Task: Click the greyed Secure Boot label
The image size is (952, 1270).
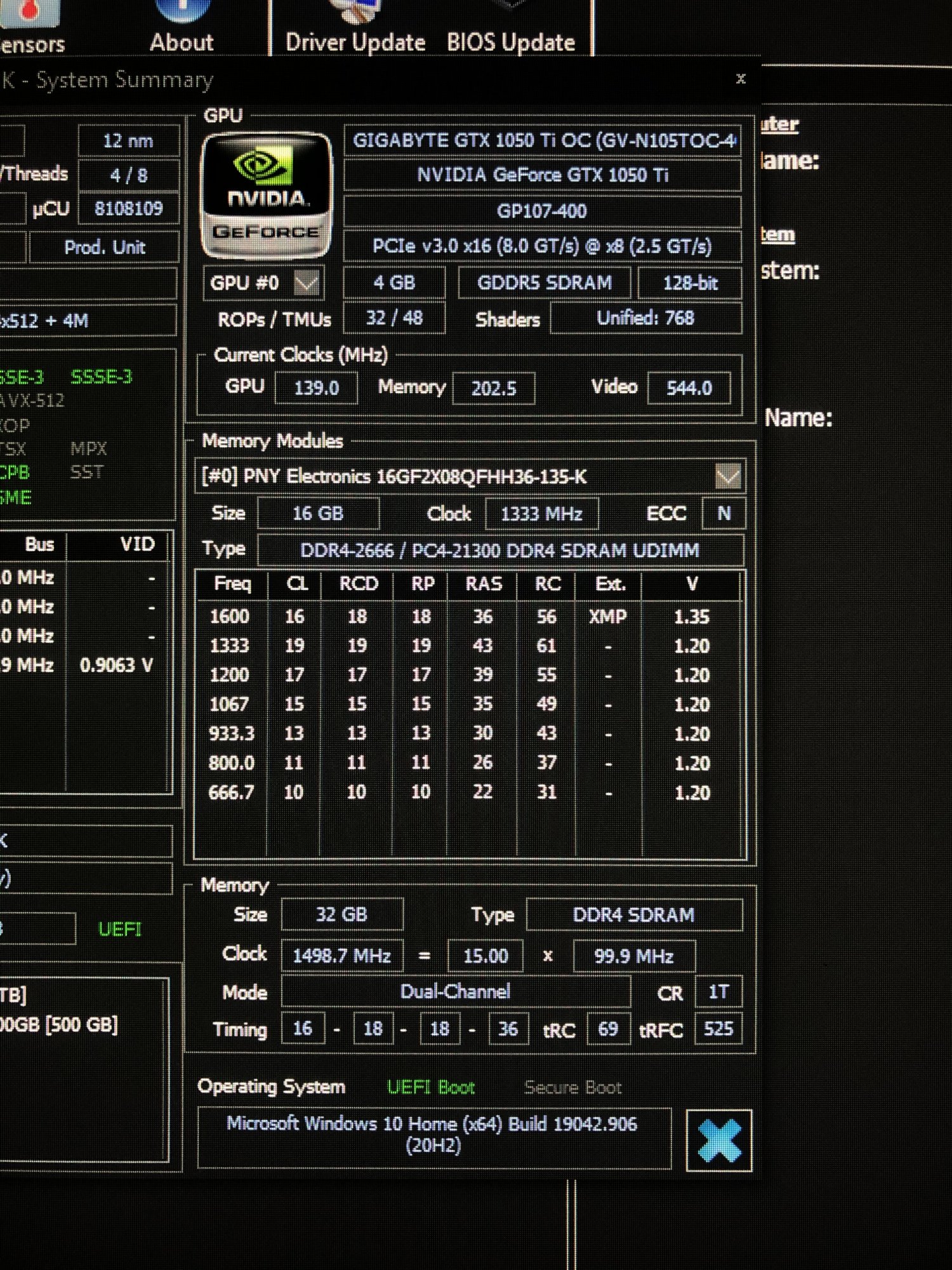Action: pos(573,1088)
